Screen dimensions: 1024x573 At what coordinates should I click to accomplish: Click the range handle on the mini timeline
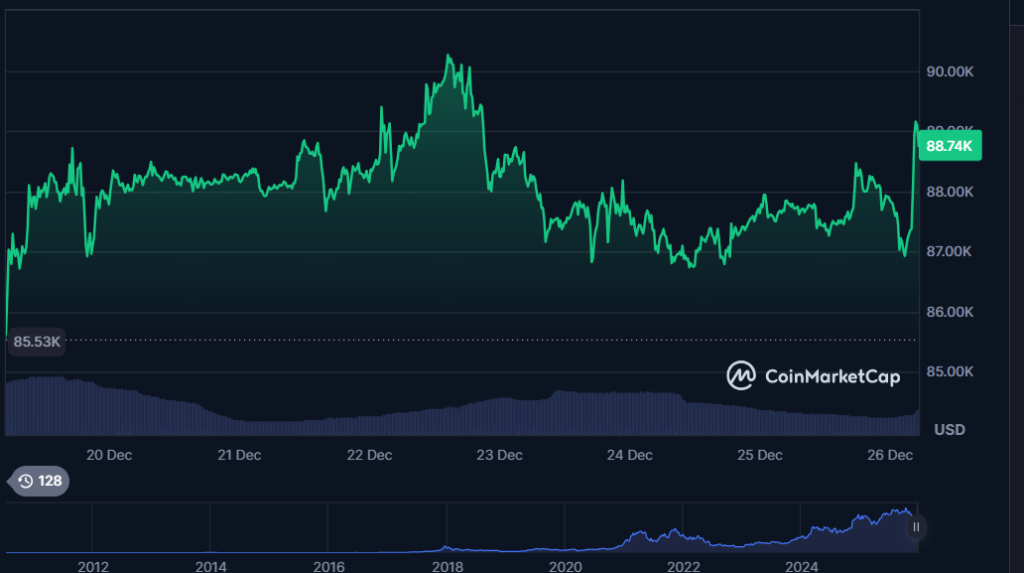(916, 526)
